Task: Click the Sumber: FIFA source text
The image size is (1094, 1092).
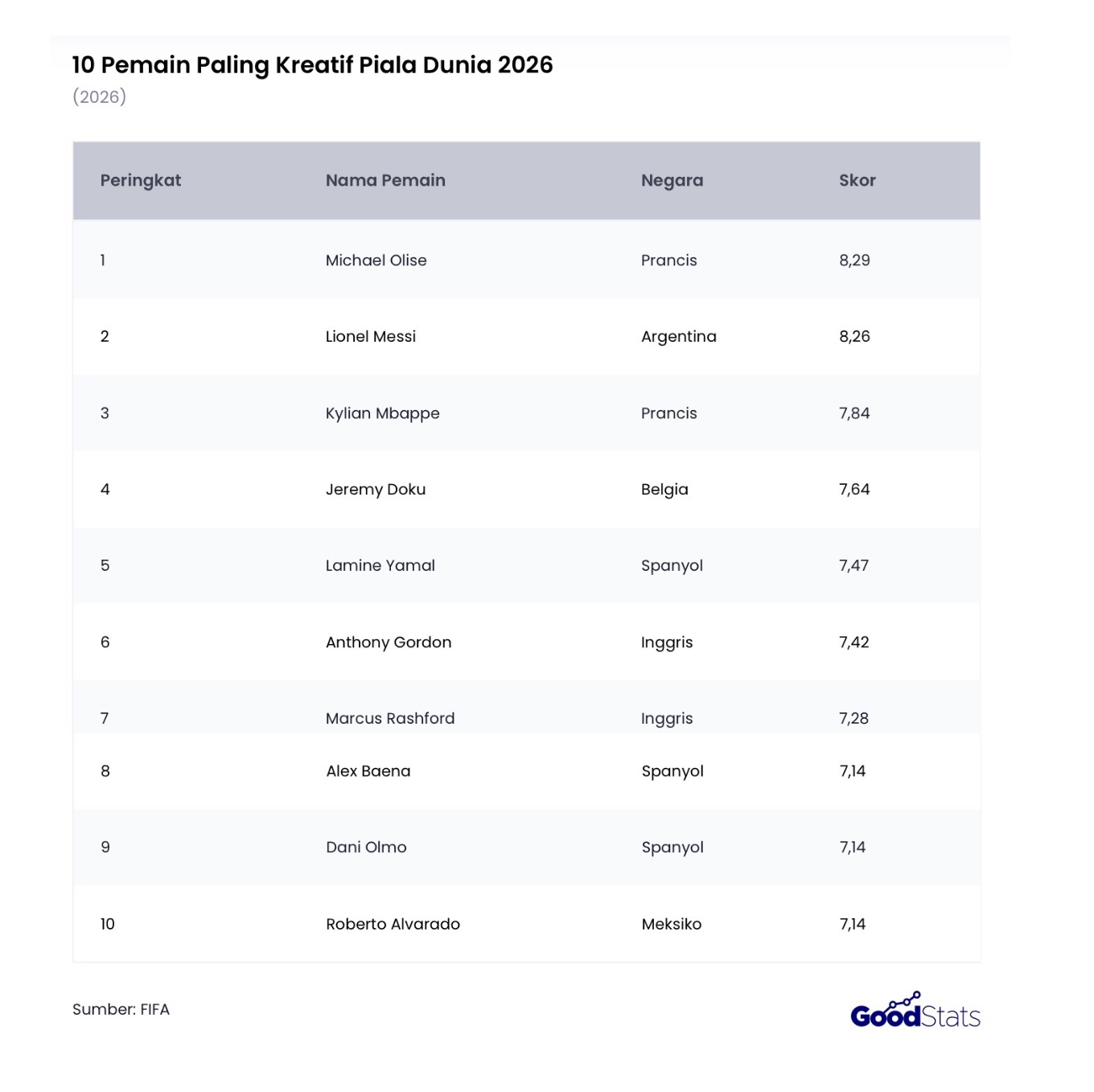Action: pyautogui.click(x=121, y=1009)
